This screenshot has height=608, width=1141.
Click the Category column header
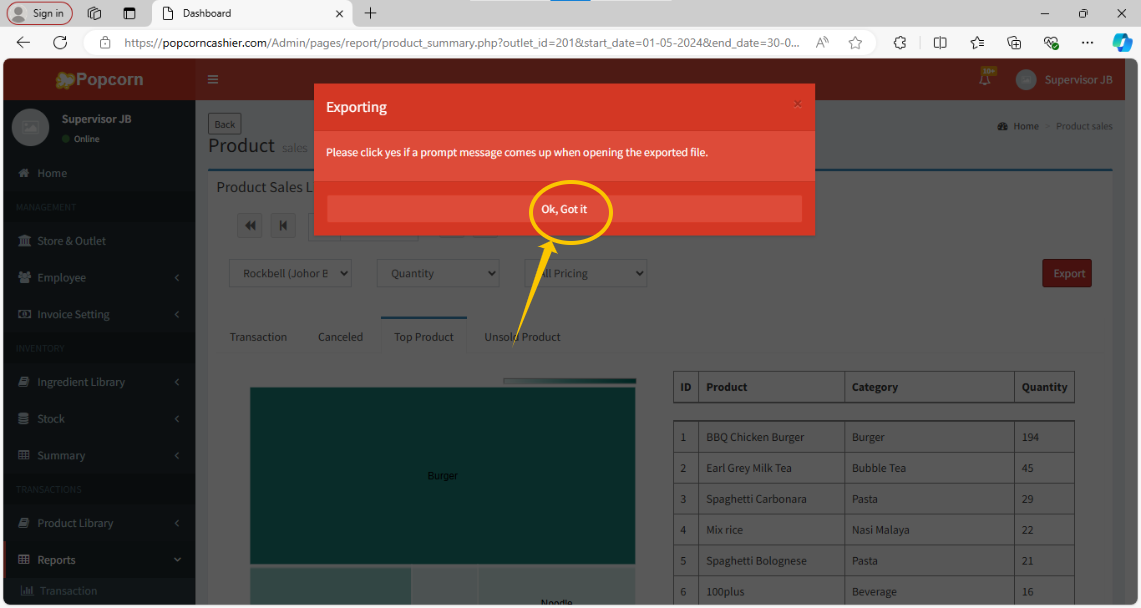click(x=929, y=387)
